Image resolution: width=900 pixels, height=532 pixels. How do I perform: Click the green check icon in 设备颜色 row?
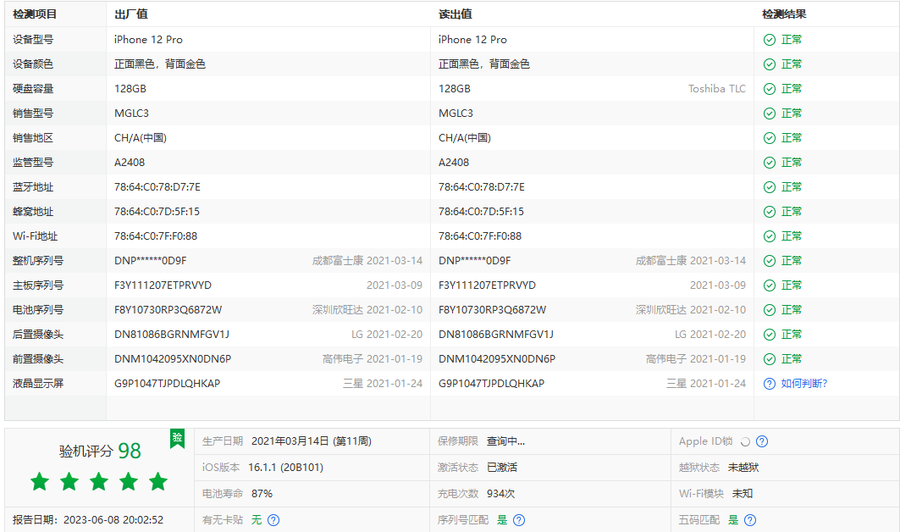tap(769, 64)
